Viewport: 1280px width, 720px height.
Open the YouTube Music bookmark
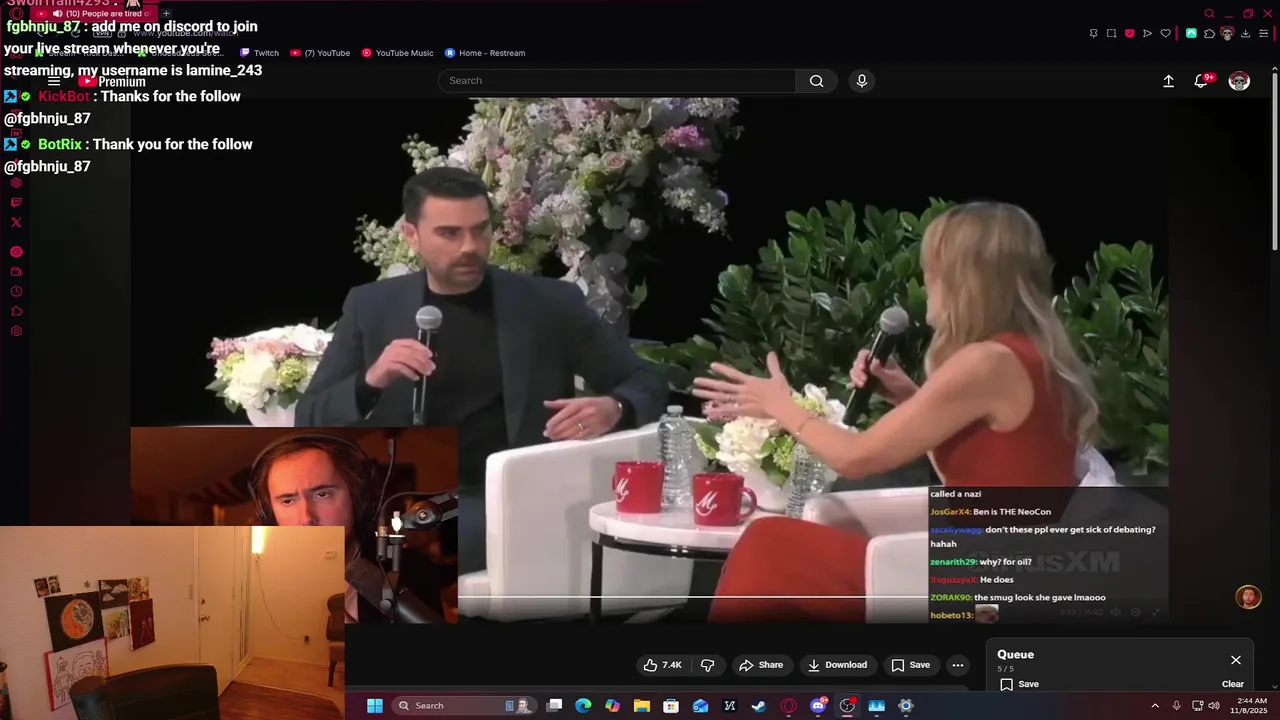click(x=397, y=53)
